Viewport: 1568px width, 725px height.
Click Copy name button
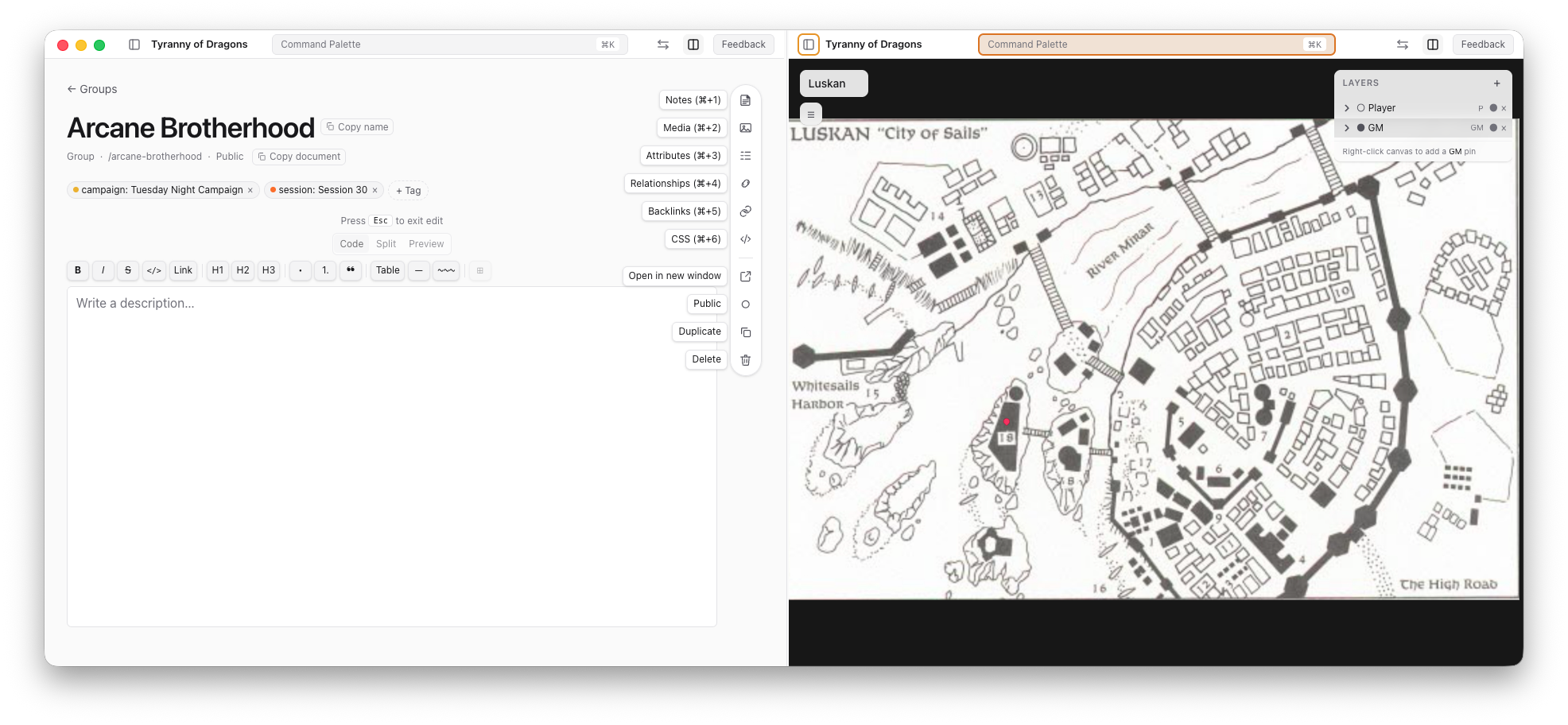click(357, 127)
